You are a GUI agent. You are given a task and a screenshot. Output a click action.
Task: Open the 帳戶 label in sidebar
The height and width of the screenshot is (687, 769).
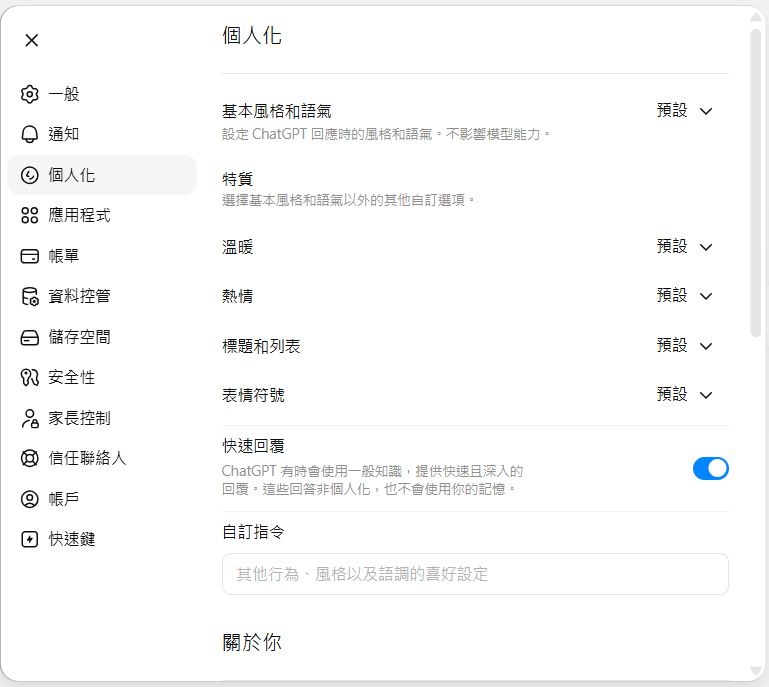coord(63,499)
